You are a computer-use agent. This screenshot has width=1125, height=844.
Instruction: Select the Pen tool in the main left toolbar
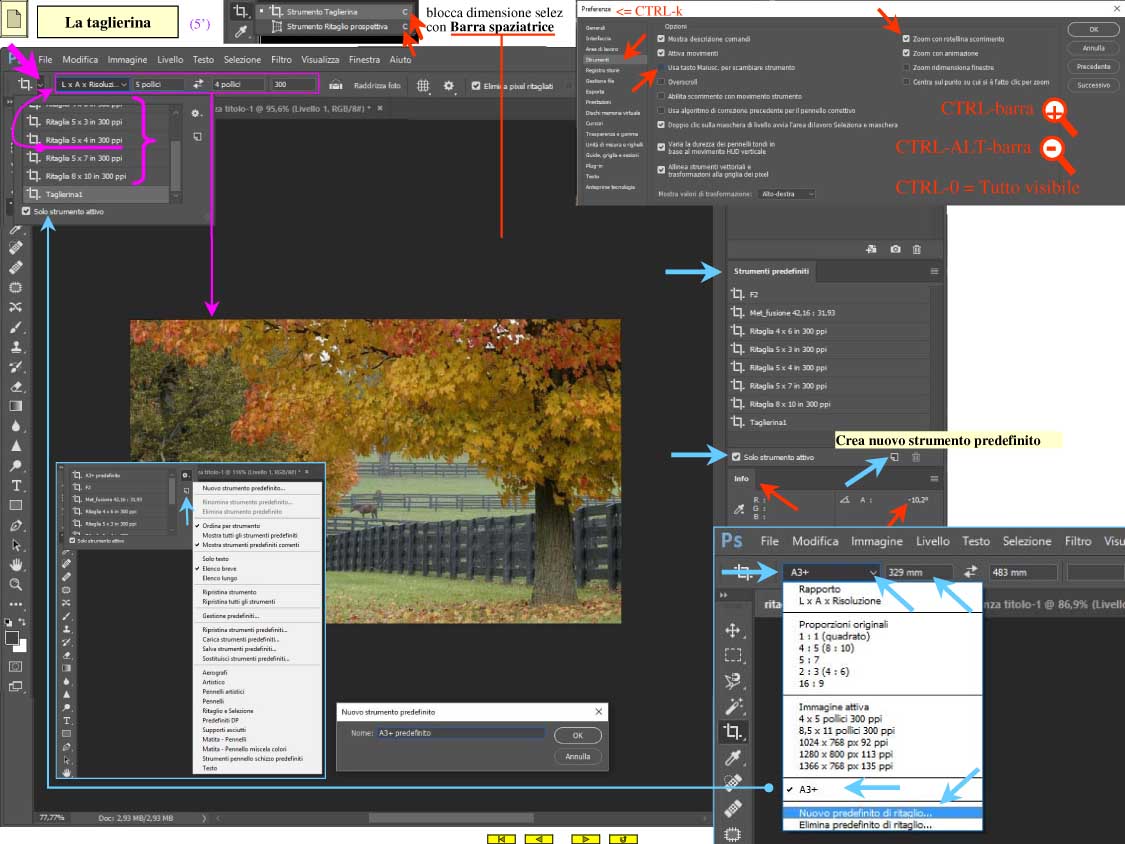click(x=16, y=525)
